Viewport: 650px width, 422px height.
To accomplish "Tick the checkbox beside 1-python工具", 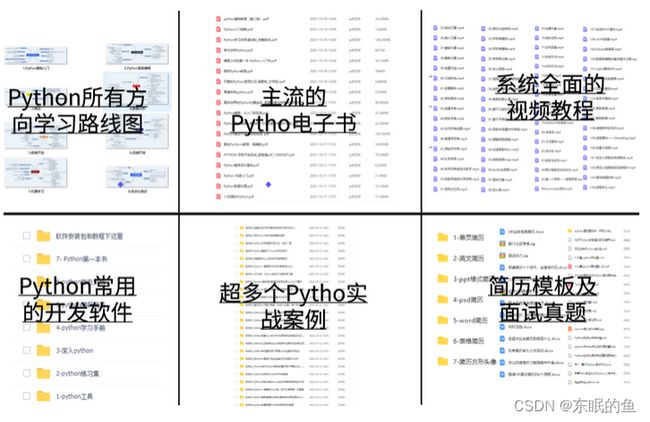I will pos(27,396).
